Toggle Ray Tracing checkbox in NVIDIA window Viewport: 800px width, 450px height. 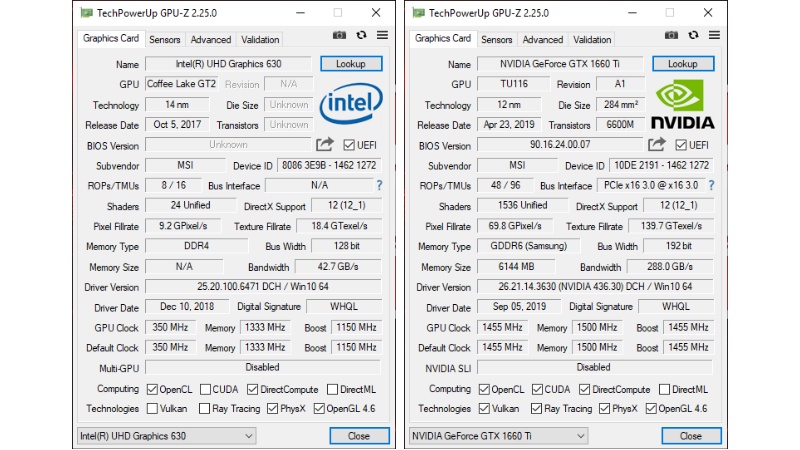536,409
